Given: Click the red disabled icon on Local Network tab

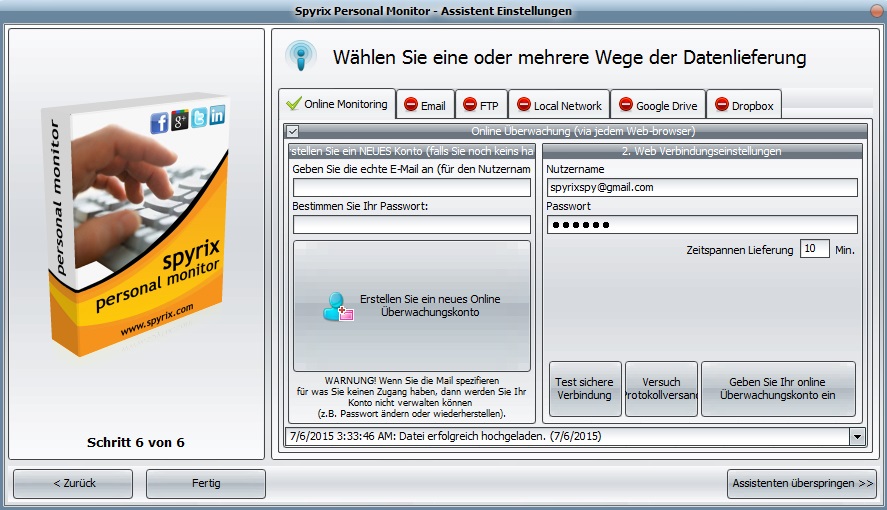Looking at the screenshot, I should (524, 105).
